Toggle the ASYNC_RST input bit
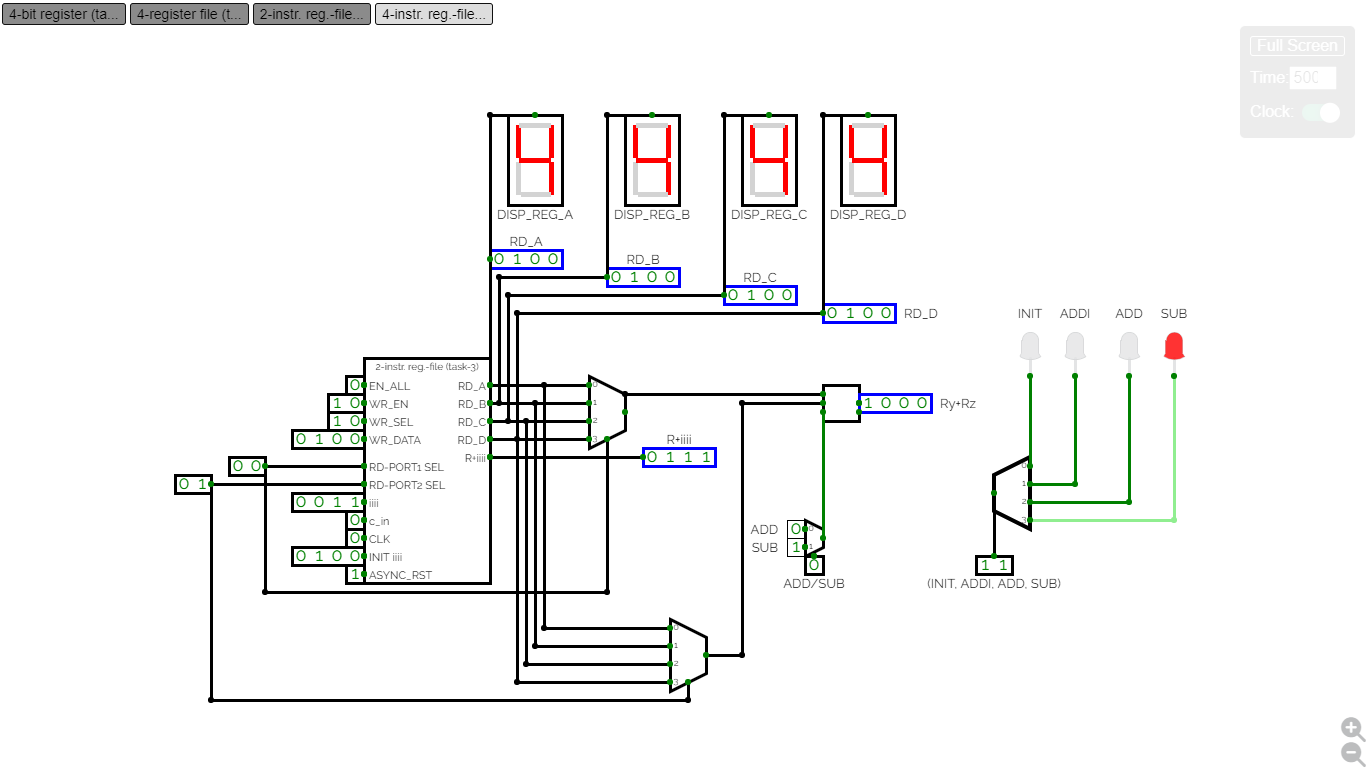The width and height of the screenshot is (1366, 768). (x=355, y=575)
